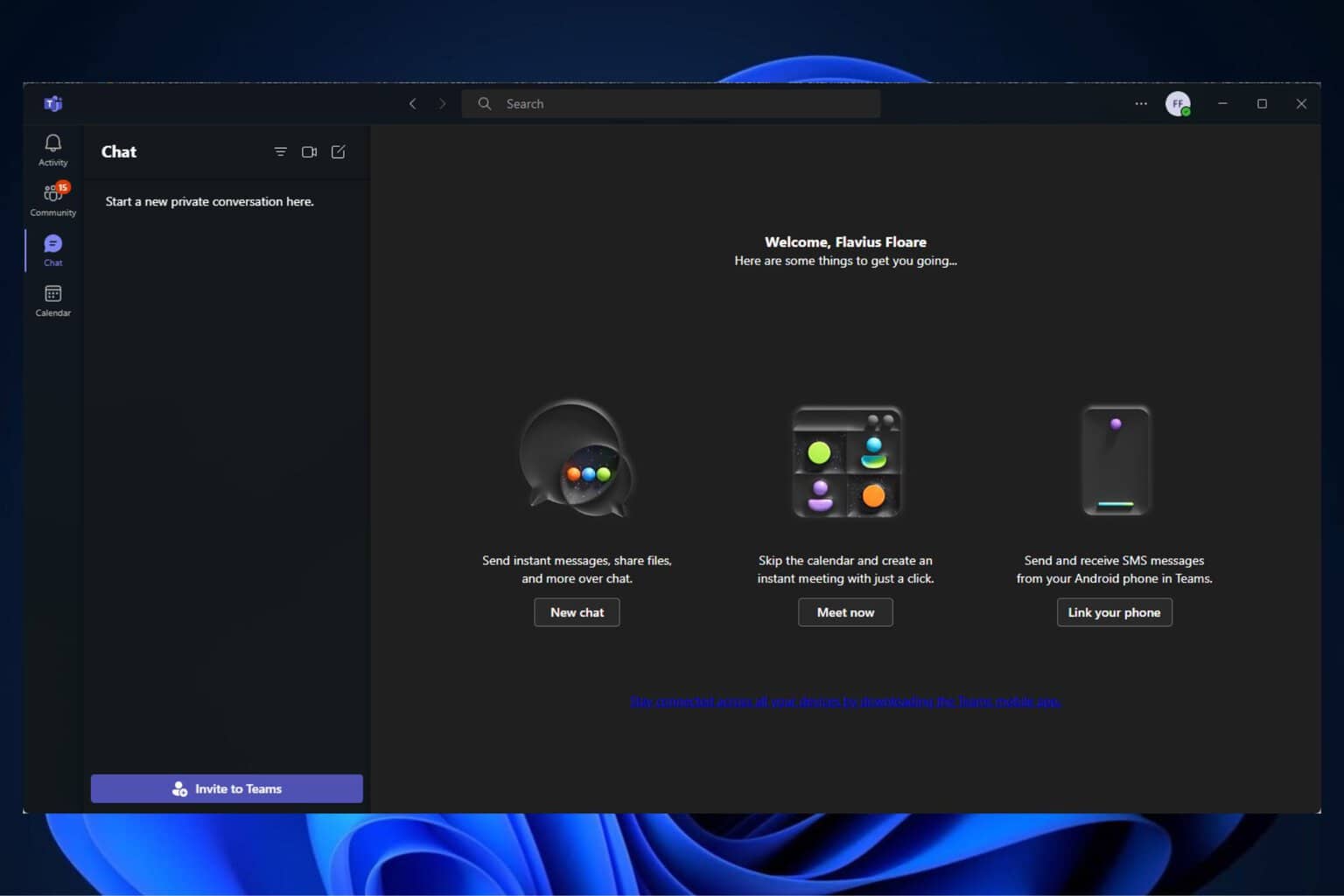Start a video meeting from chat header
The height and width of the screenshot is (896, 1344).
coord(309,151)
